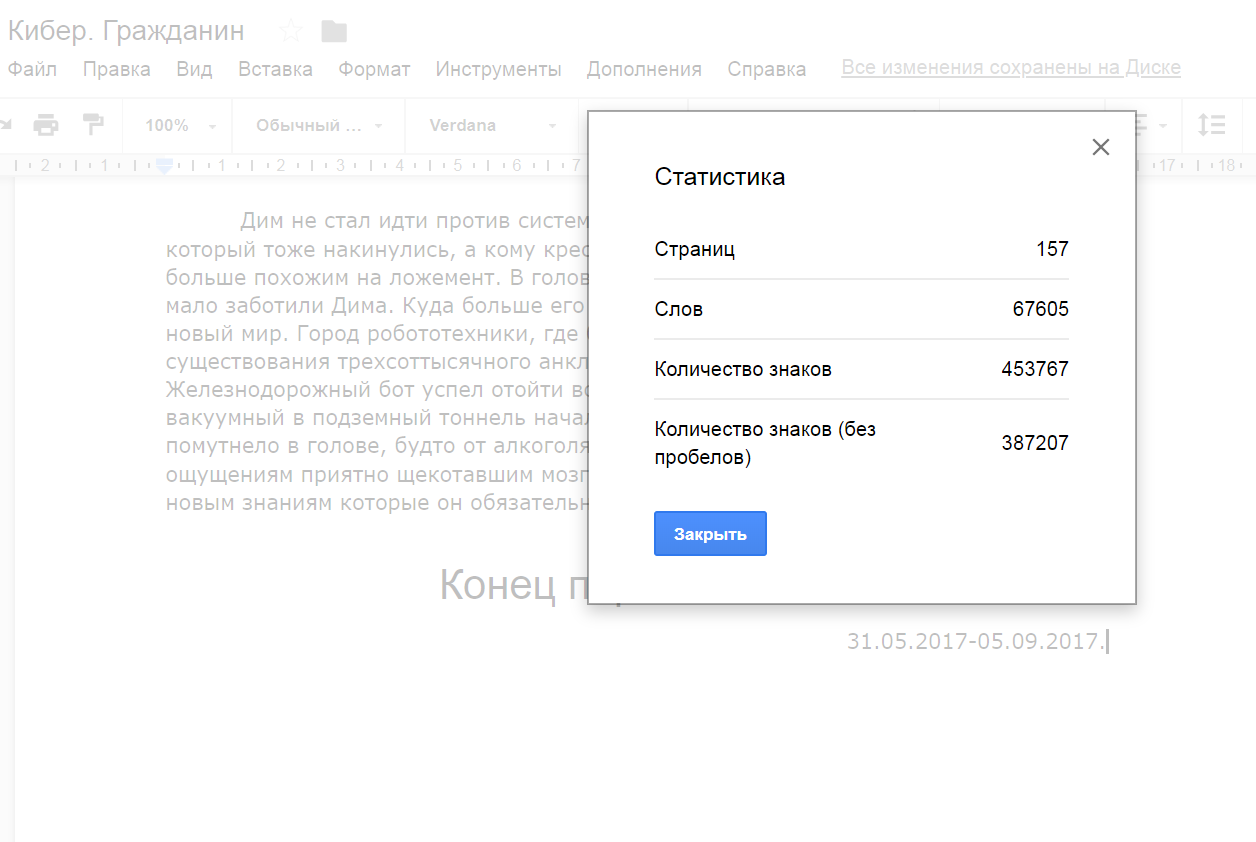Viewport: 1256px width, 842px height.
Task: Open the Вставка menu
Action: point(275,69)
